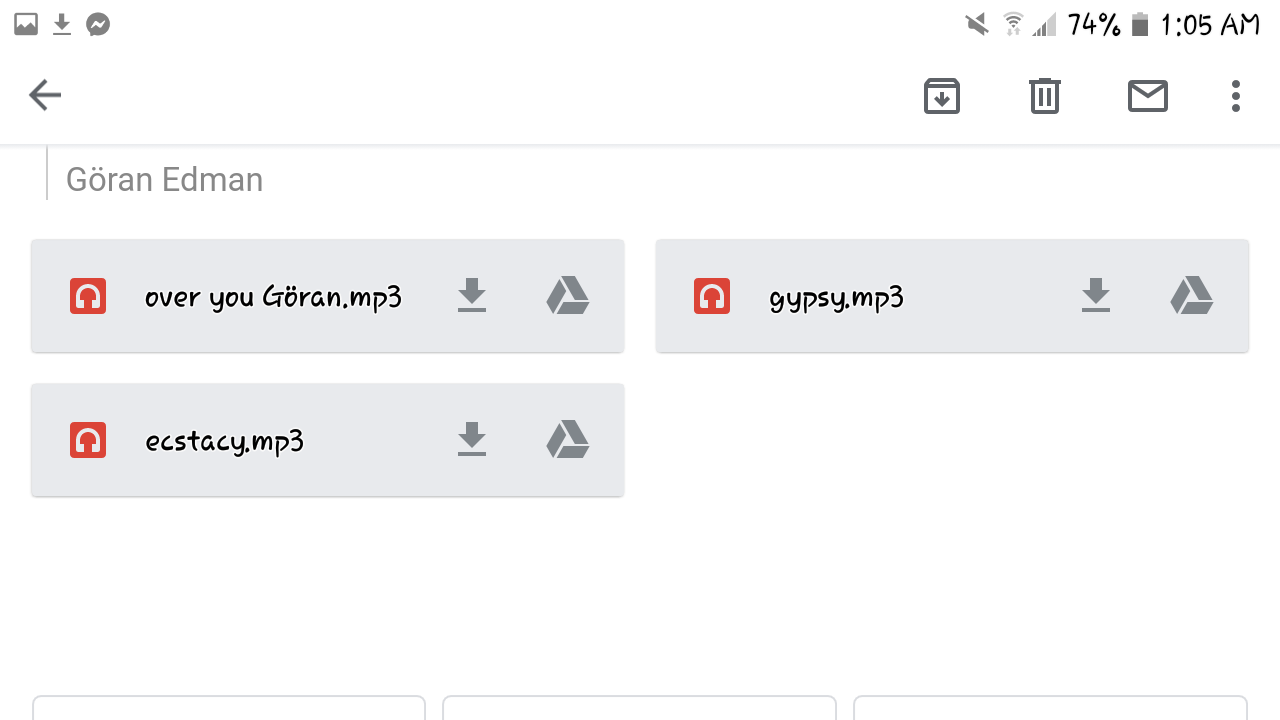Click red headphone icon beside gypsy.mp3
Viewport: 1280px width, 720px height.
pyautogui.click(x=712, y=296)
